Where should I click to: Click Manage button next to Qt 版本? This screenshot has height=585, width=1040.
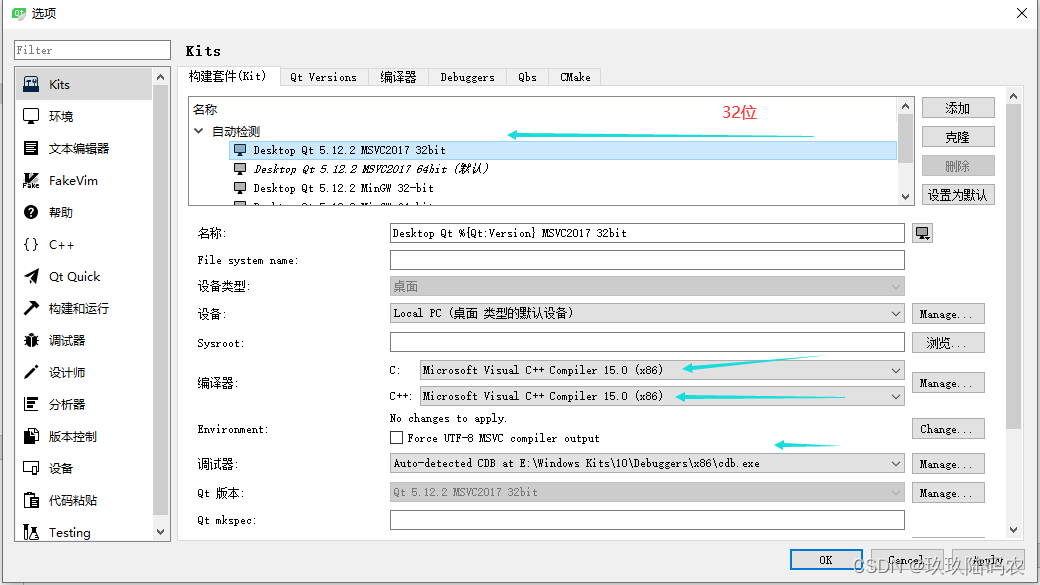tap(948, 493)
